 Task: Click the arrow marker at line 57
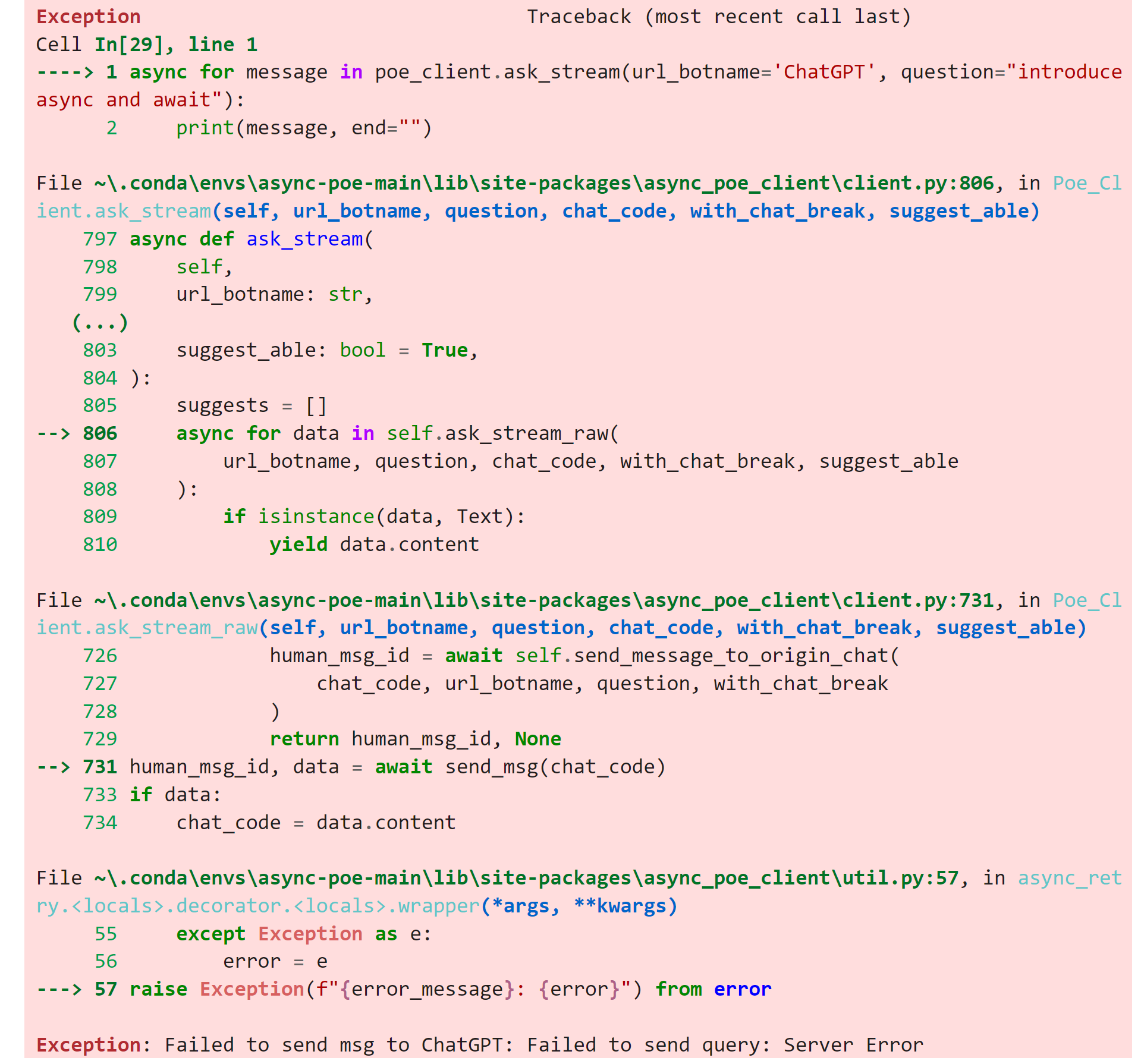[59, 989]
